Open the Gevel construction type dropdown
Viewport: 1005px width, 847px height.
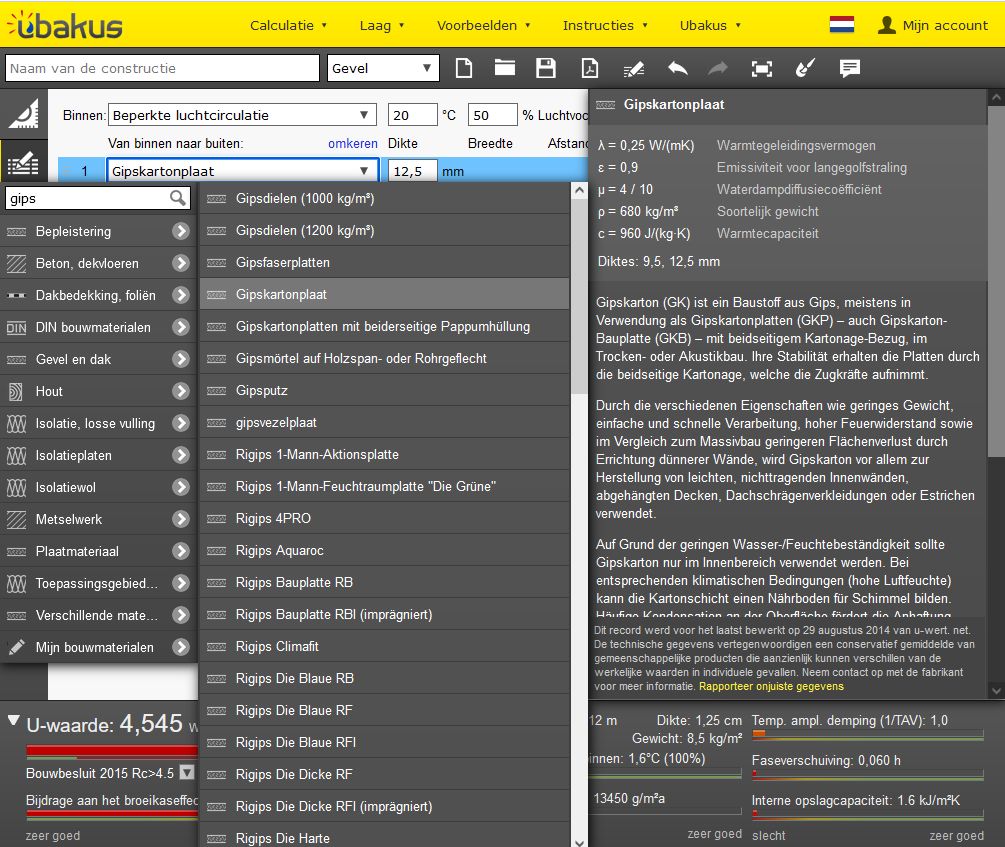pos(383,68)
